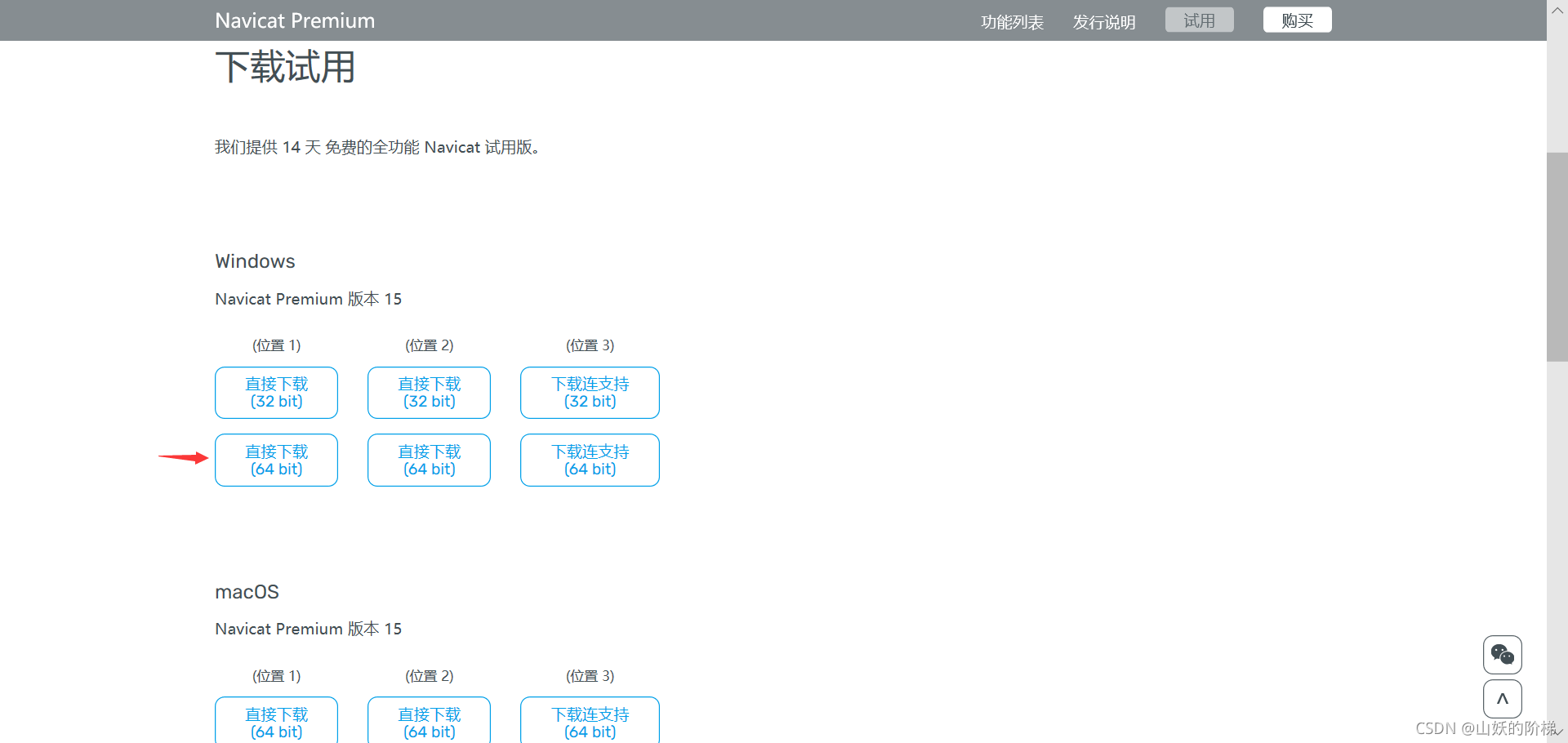Download Windows 32 bit from 位置 1
The width and height of the screenshot is (1568, 743).
[276, 393]
